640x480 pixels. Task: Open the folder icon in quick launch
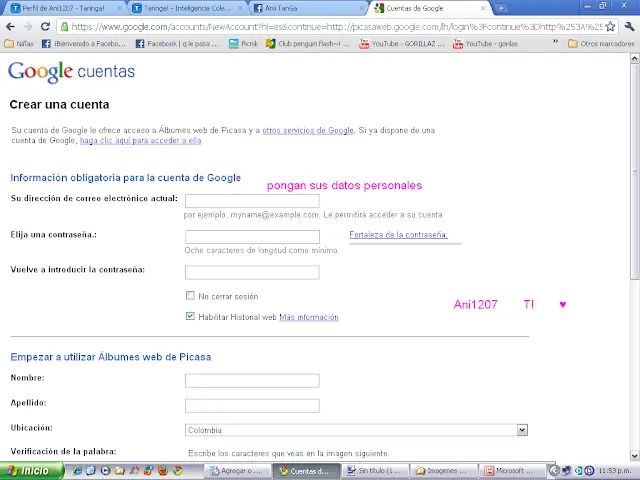(x=119, y=471)
